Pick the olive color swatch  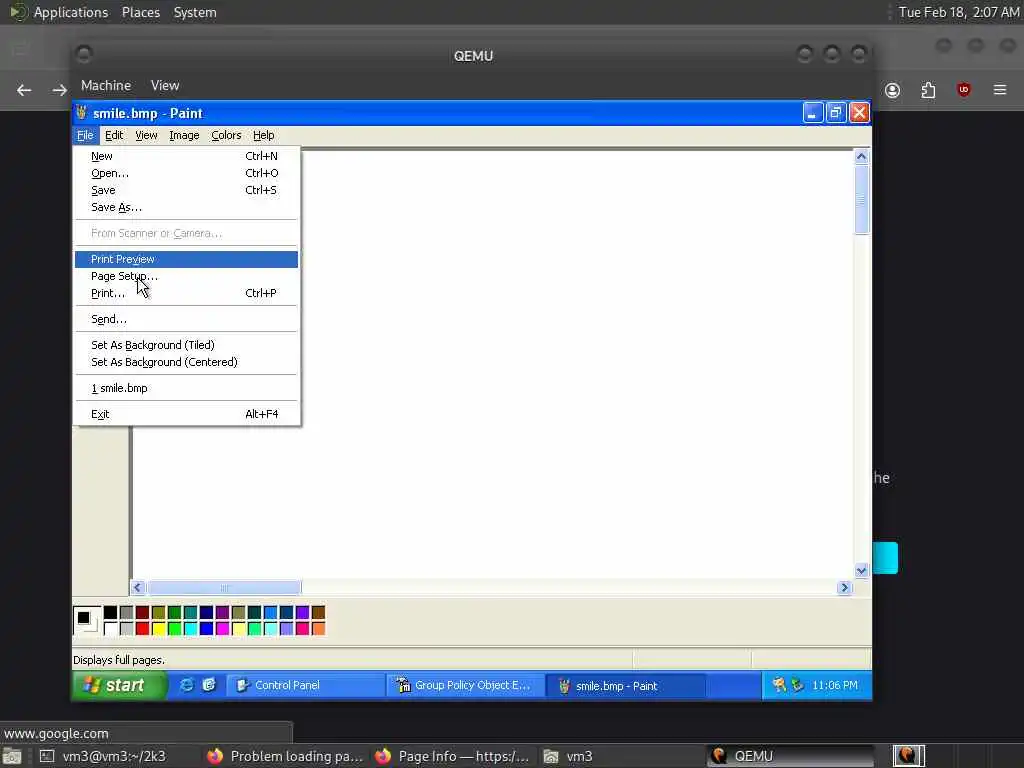[159, 613]
